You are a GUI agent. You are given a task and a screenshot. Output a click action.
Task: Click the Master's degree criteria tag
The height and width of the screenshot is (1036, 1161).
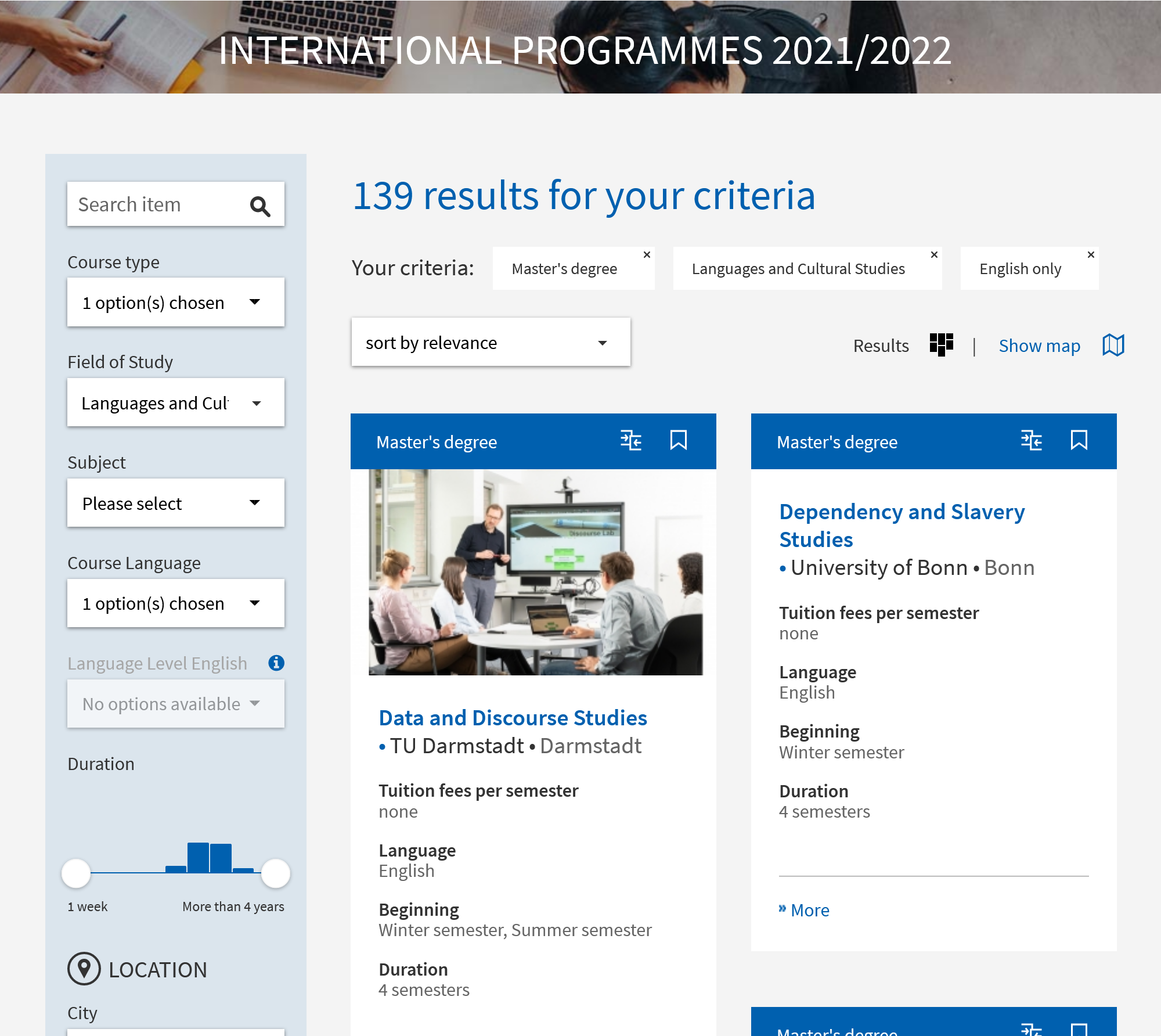pos(573,268)
